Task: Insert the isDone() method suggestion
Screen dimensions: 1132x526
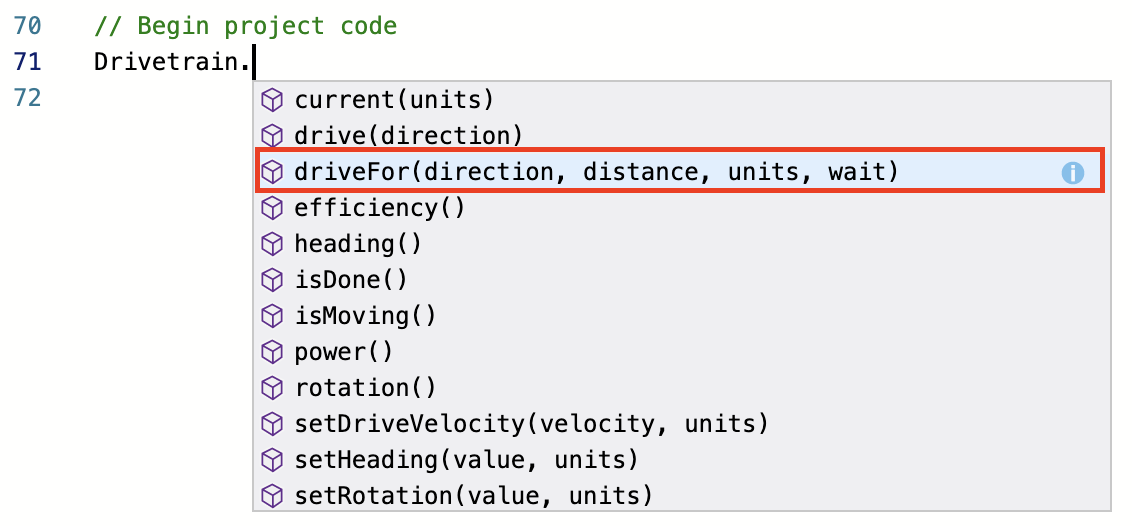Action: [x=351, y=280]
